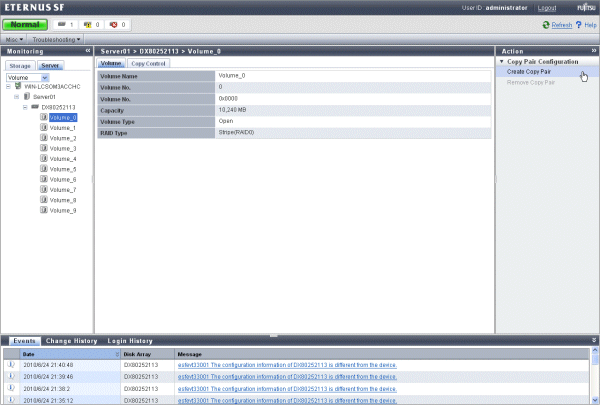Select Volume_0 in the tree
Viewport: 600px width, 405px height.
63,118
